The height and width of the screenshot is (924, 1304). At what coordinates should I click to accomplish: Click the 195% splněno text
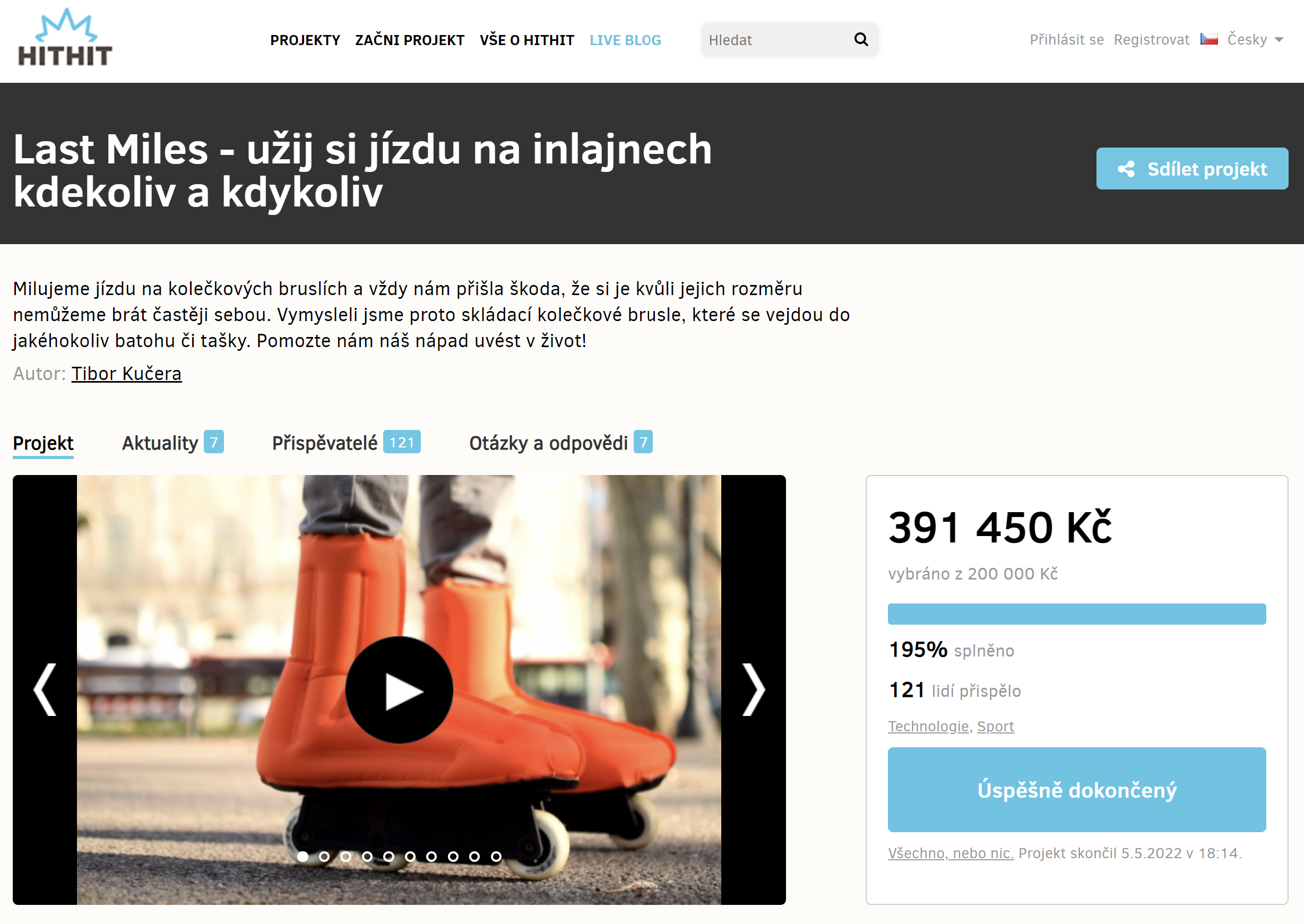tap(951, 650)
